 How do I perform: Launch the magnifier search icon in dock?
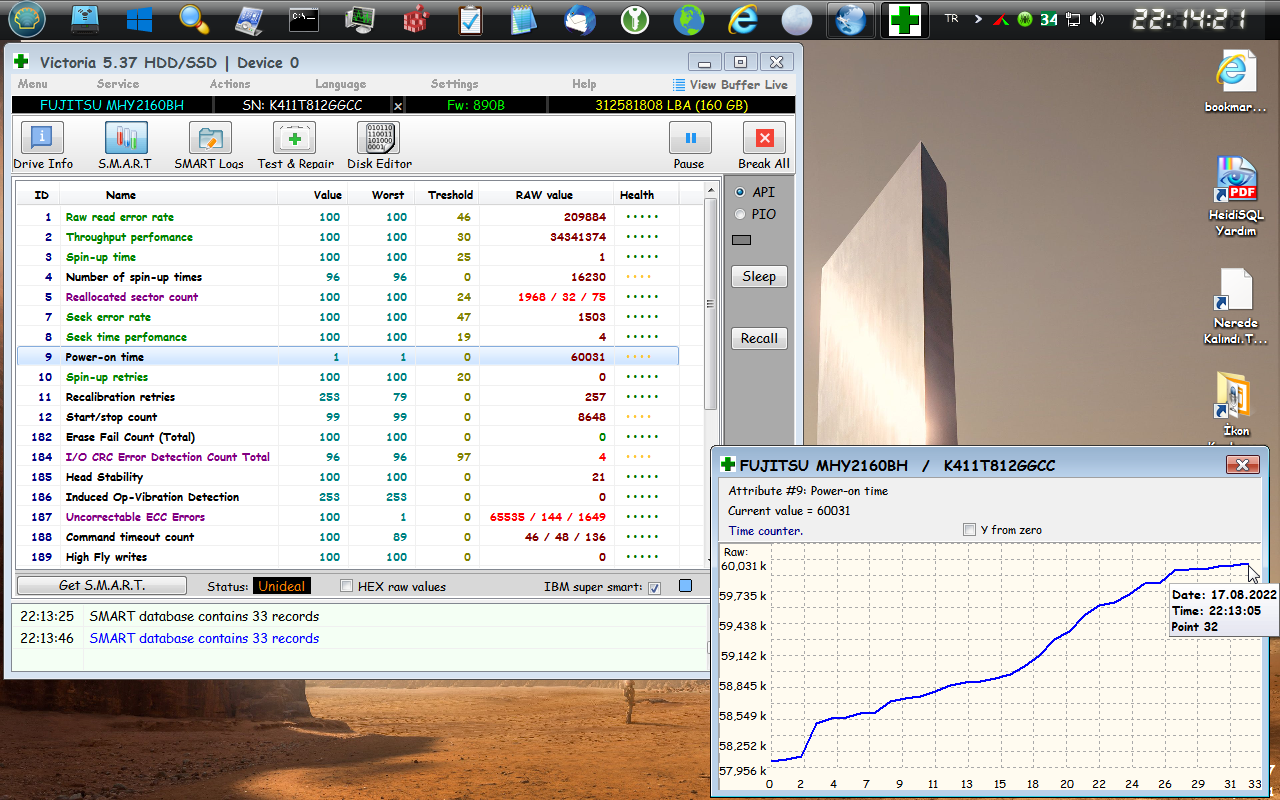click(193, 19)
